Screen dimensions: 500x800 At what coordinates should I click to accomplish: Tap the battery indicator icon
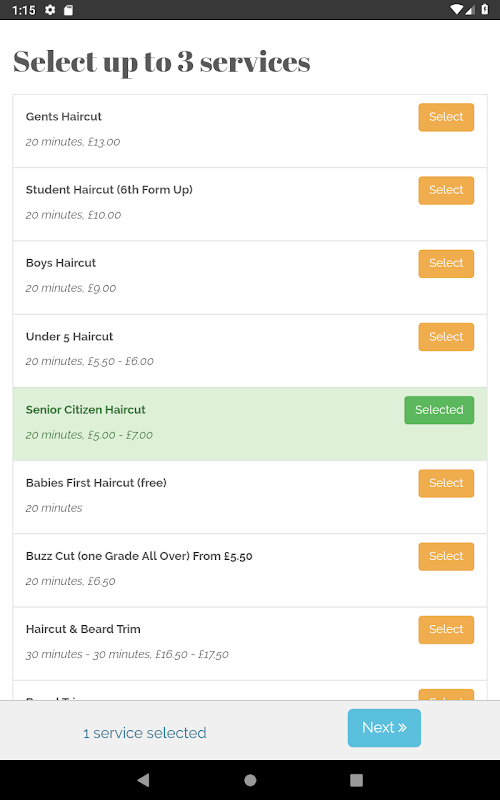click(x=484, y=9)
